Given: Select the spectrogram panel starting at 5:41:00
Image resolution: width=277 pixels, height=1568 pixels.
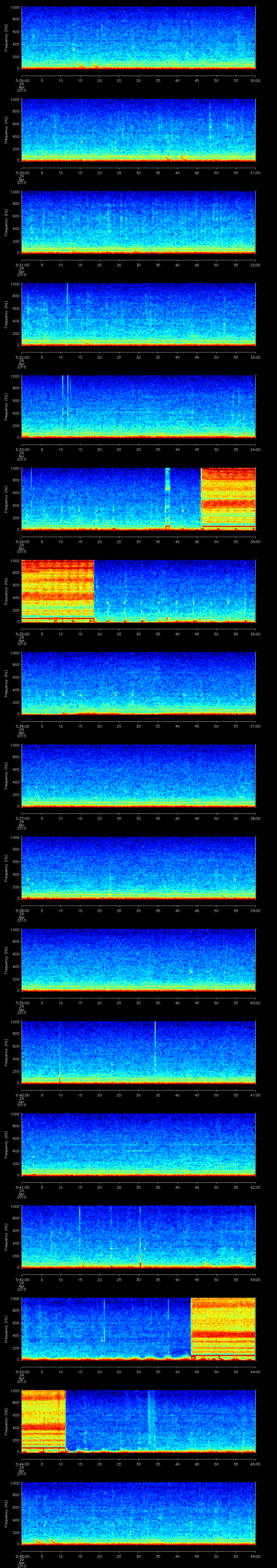Looking at the screenshot, I should pyautogui.click(x=138, y=1144).
